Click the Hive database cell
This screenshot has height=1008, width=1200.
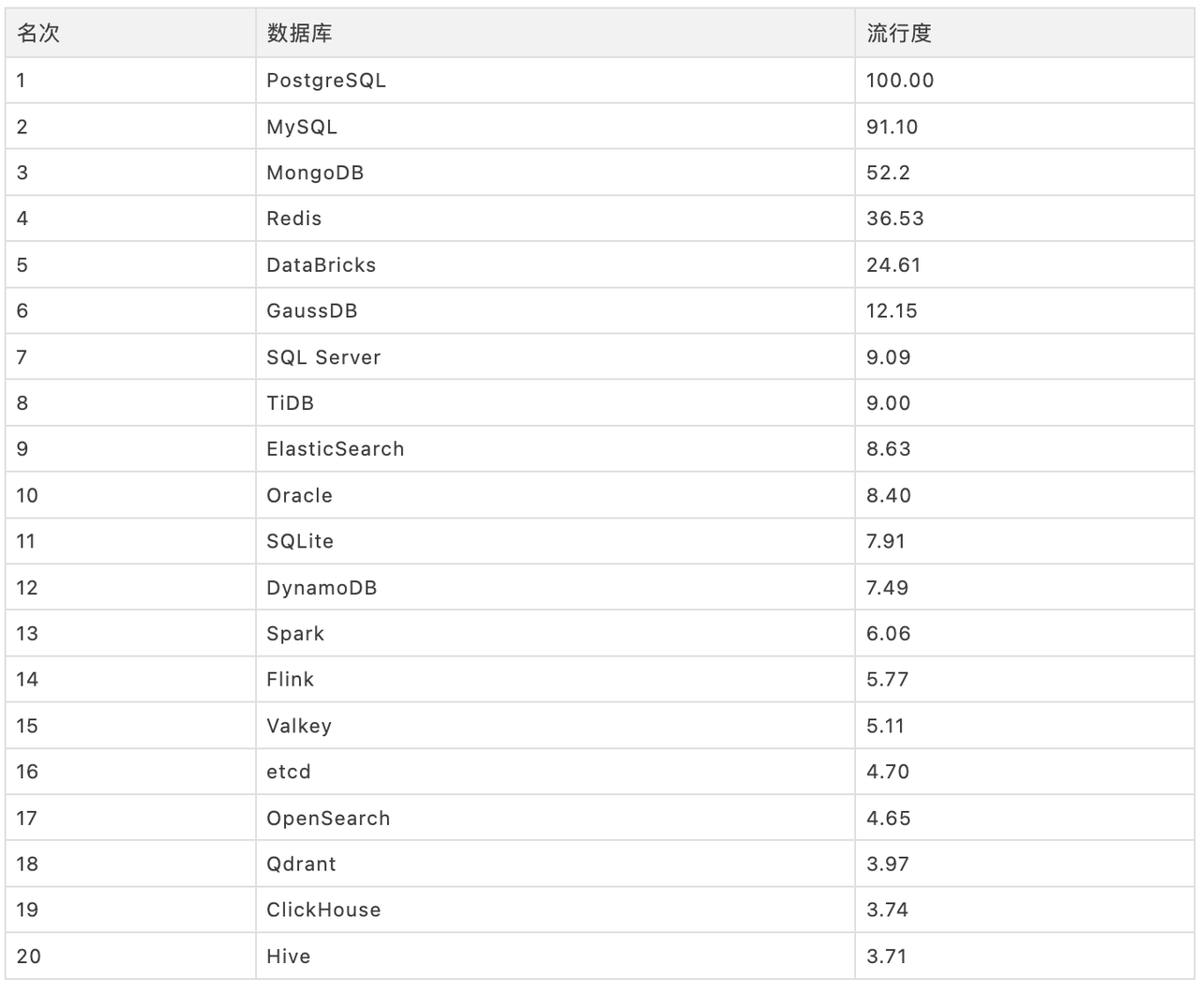click(x=289, y=956)
